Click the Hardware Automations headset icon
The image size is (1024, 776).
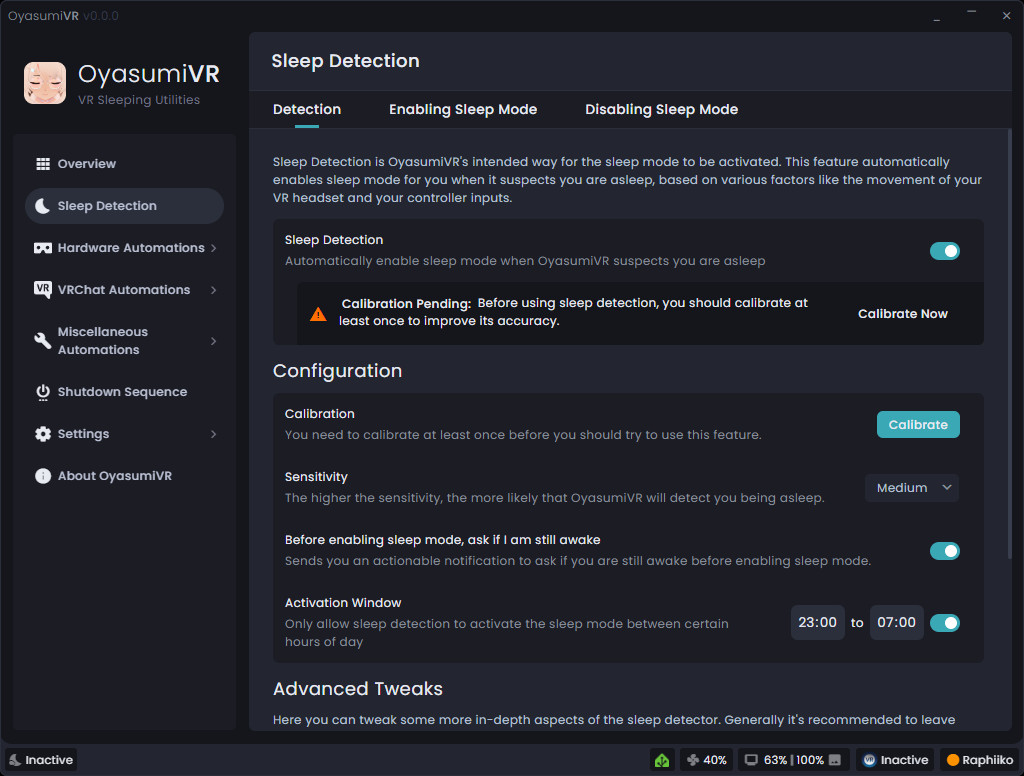(42, 248)
